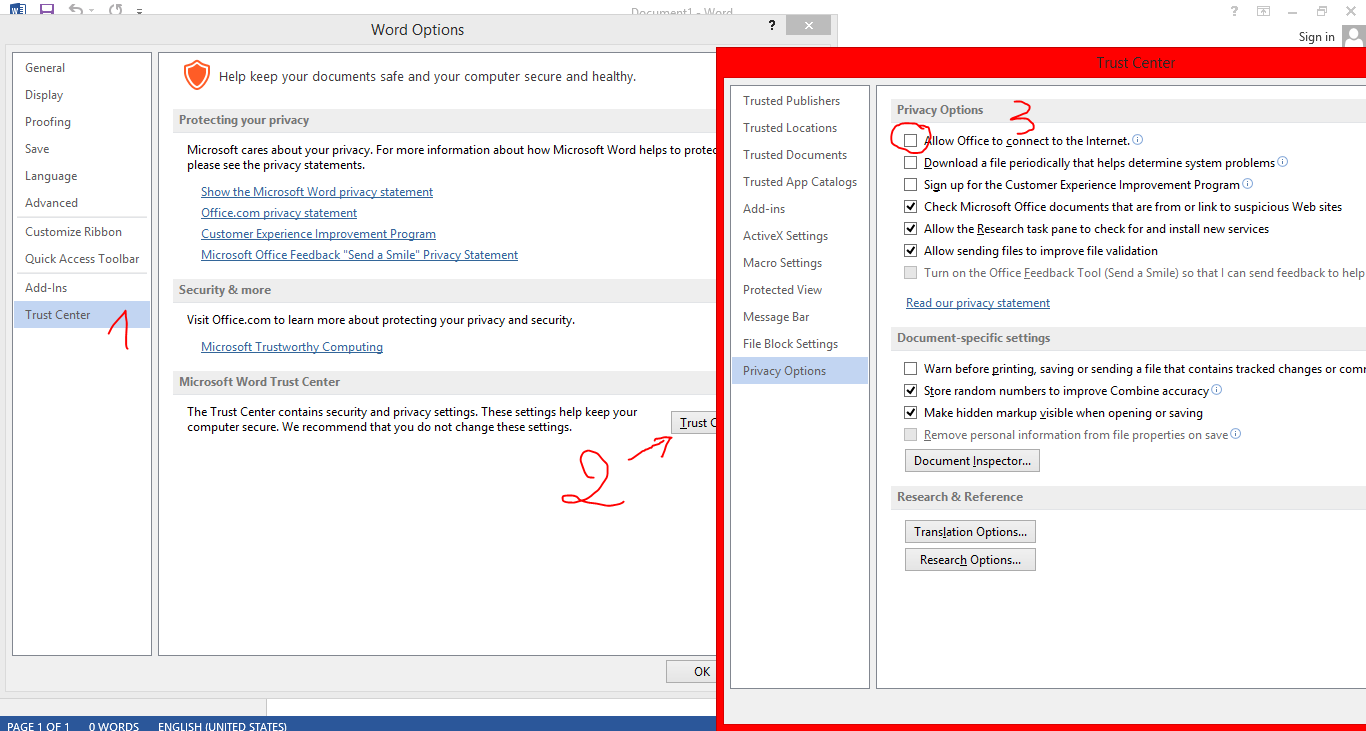Screen dimensions: 1366x731
Task: Open Advanced category in Word Options
Action: click(82, 203)
